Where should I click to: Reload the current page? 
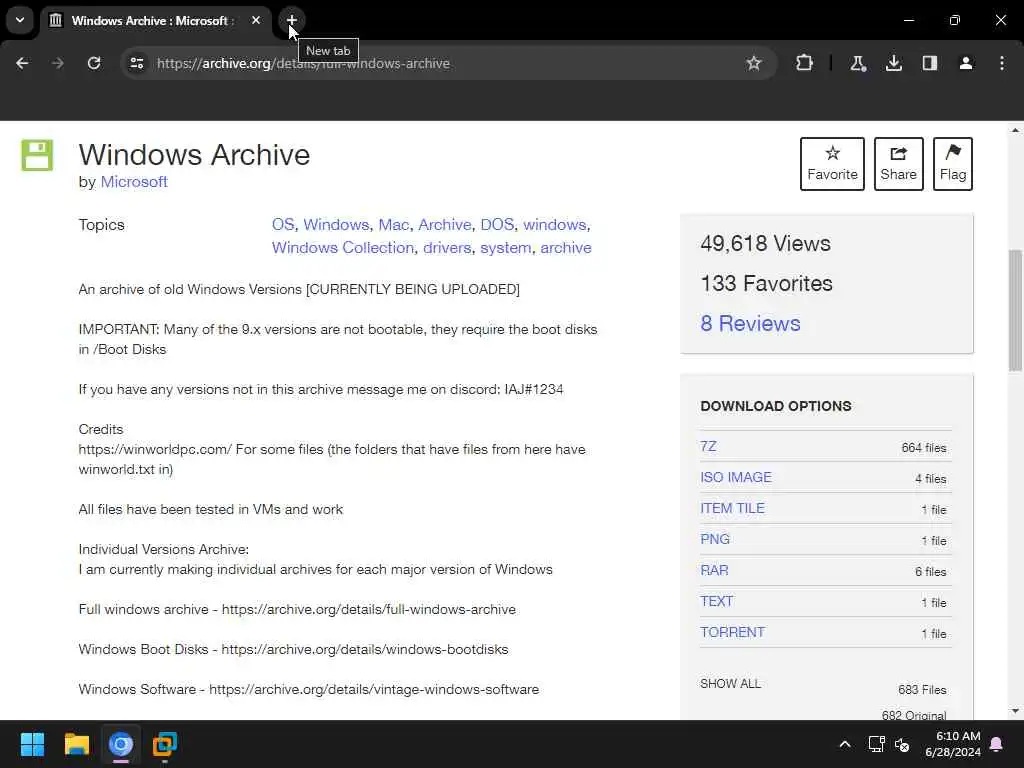pos(94,63)
